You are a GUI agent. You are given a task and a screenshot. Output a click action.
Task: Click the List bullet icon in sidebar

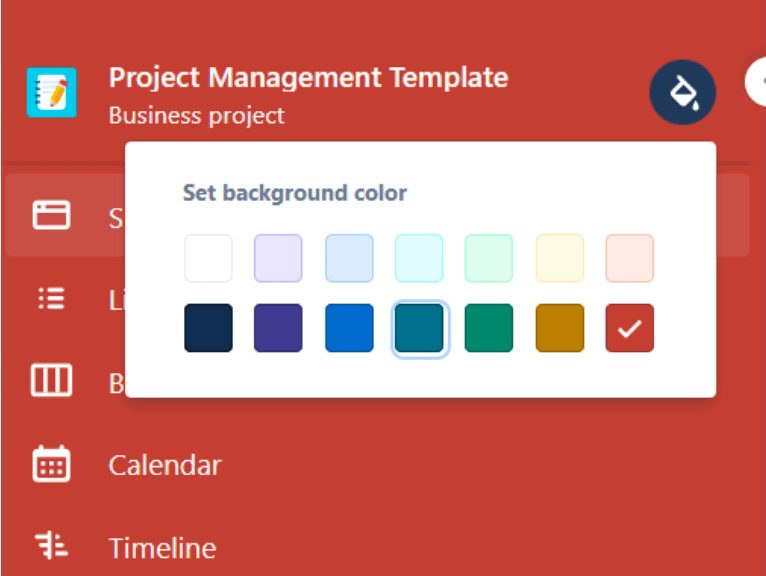pos(51,299)
